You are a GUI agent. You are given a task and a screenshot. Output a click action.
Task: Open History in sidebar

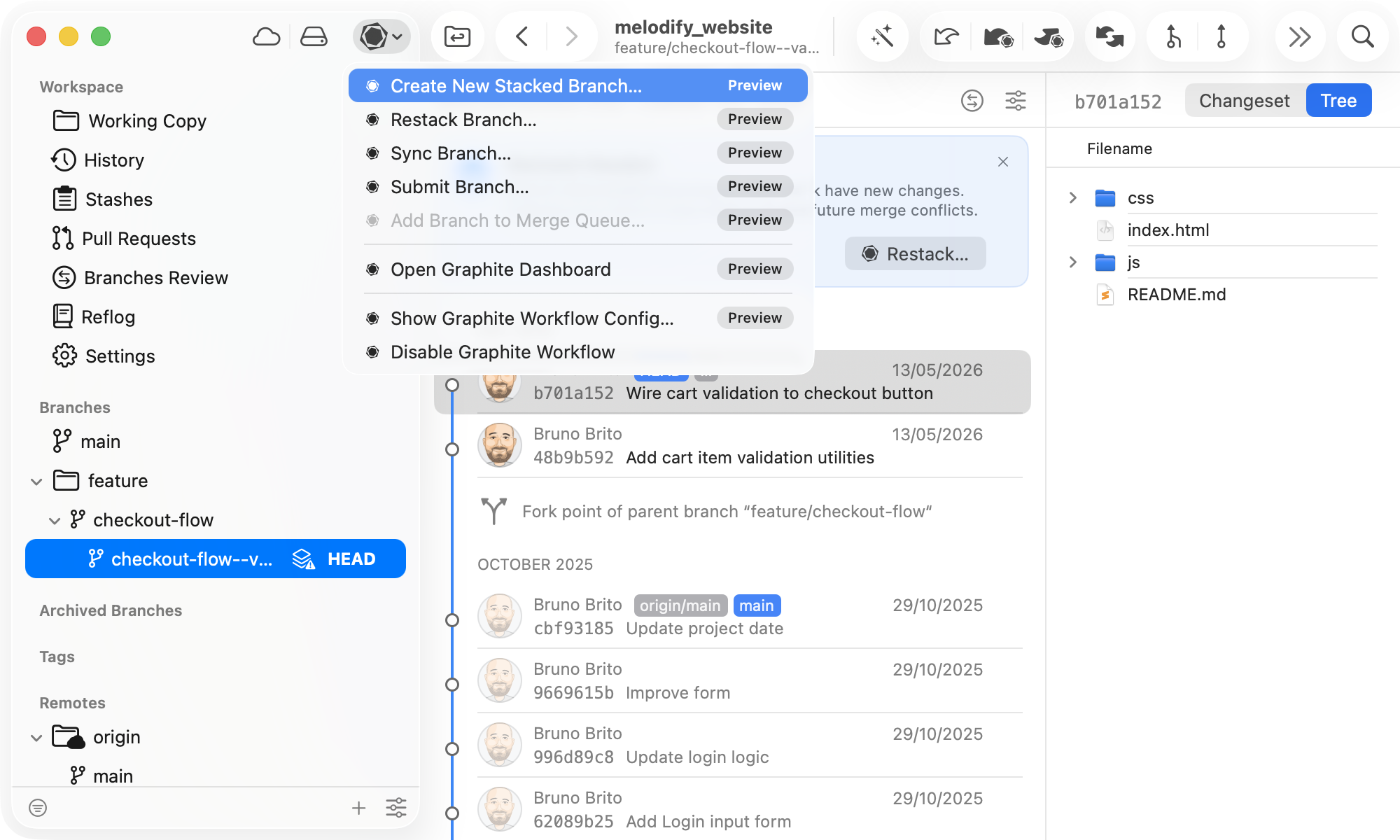215,160
